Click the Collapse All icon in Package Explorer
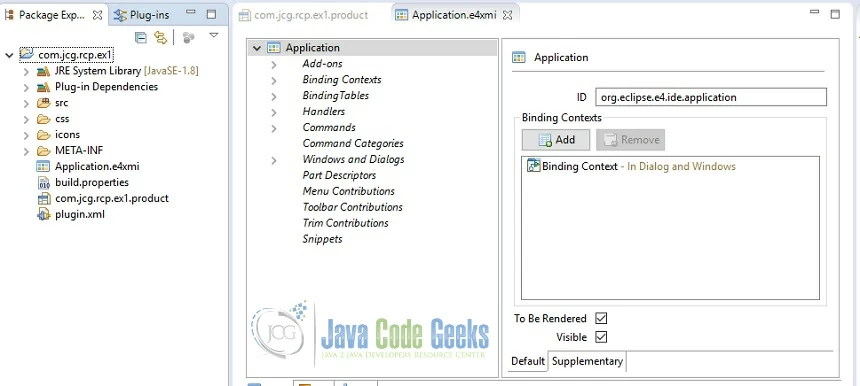This screenshot has width=860, height=386. tap(141, 37)
